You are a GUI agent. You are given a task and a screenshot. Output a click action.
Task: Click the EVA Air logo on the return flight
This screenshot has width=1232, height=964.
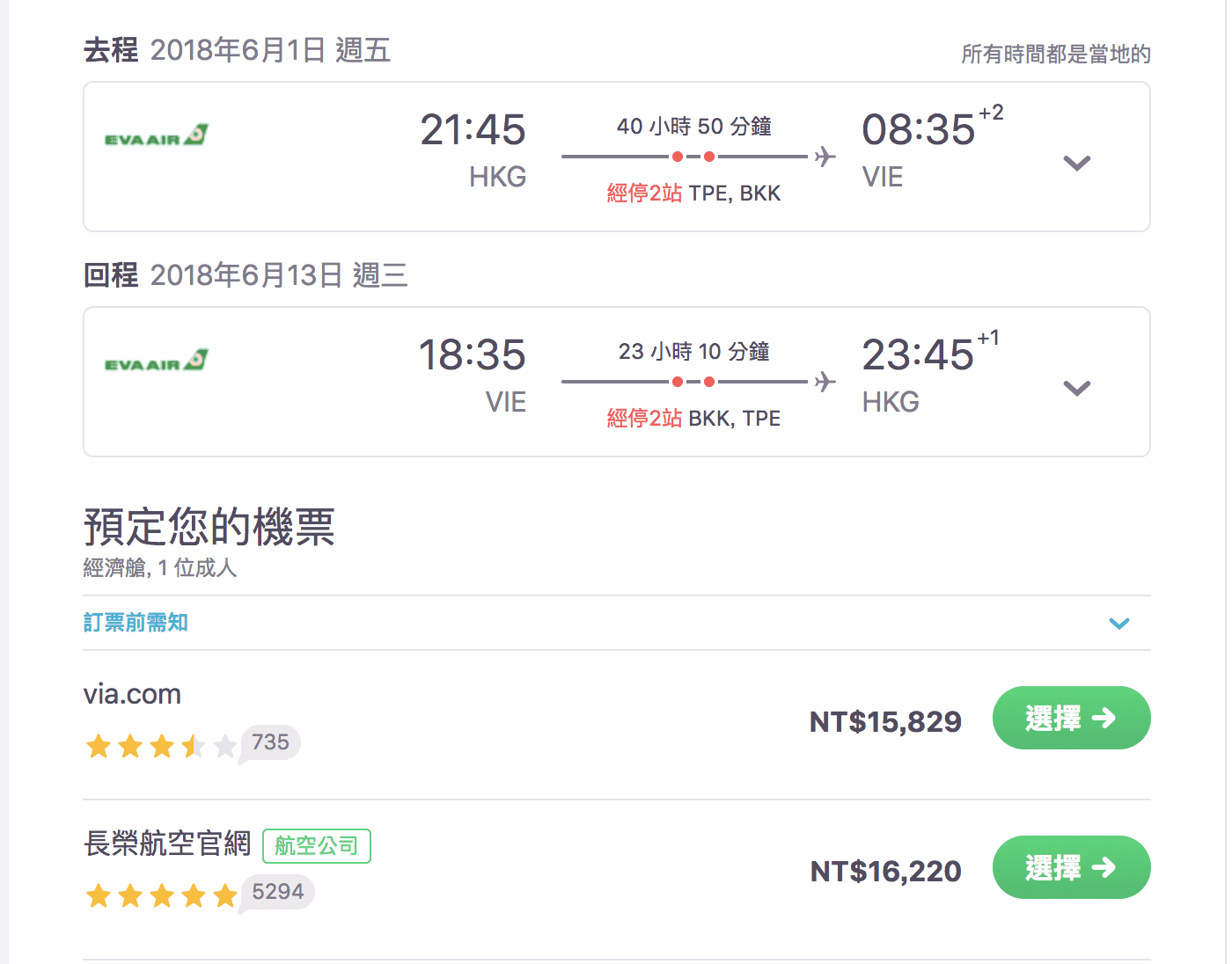point(157,361)
